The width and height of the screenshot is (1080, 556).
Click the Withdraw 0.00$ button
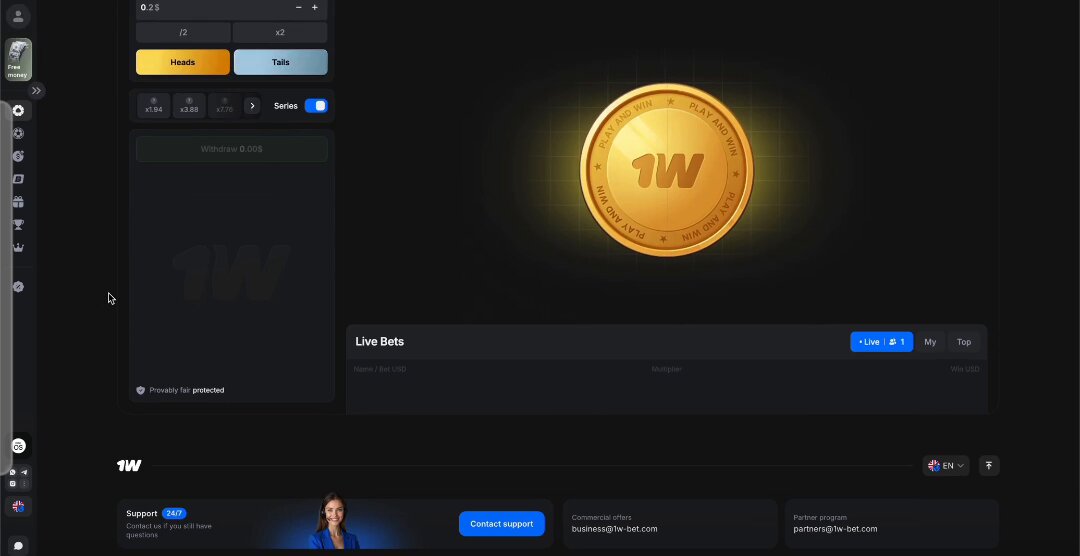tap(231, 149)
